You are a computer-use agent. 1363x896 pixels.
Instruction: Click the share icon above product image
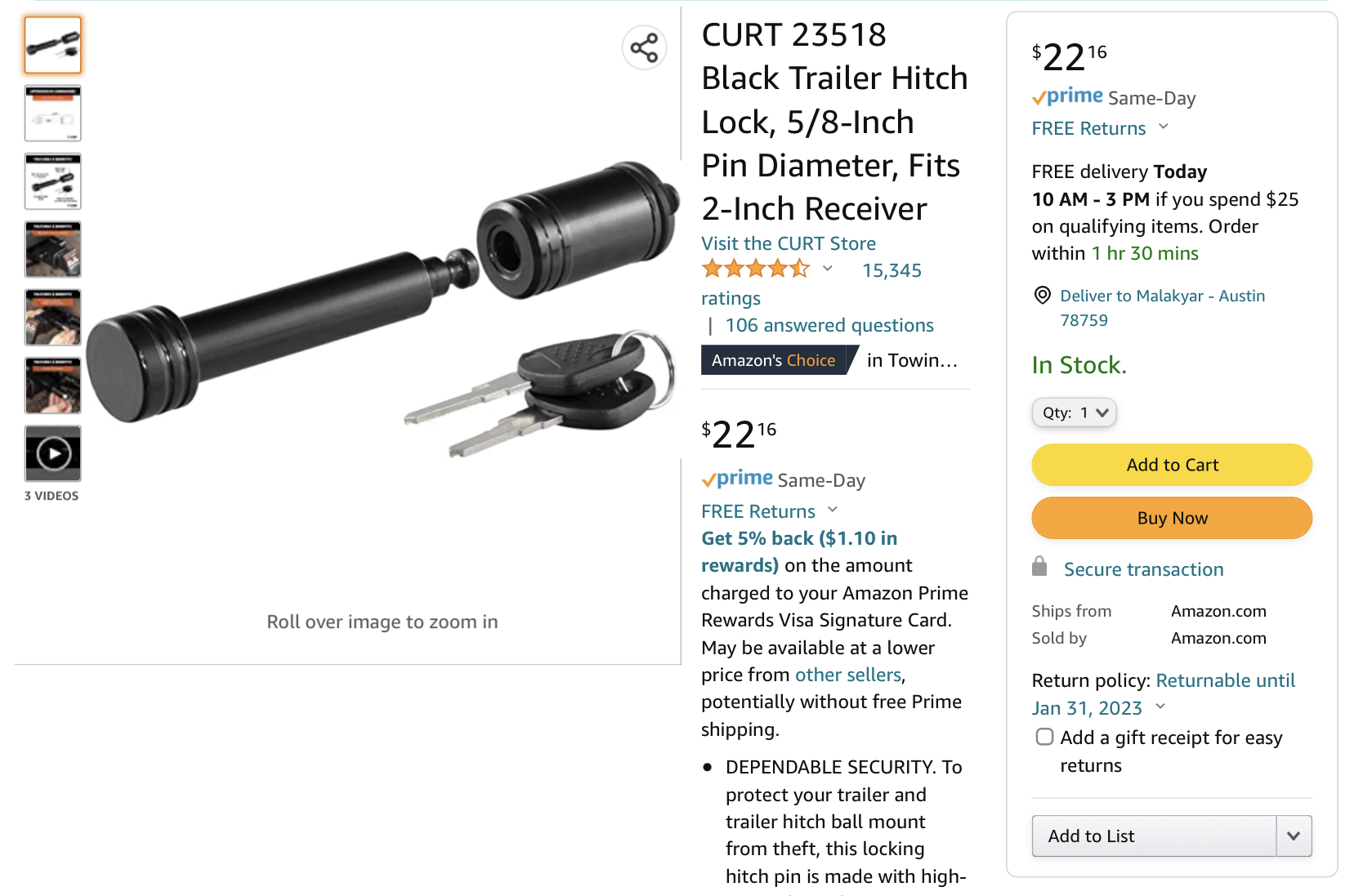(644, 47)
